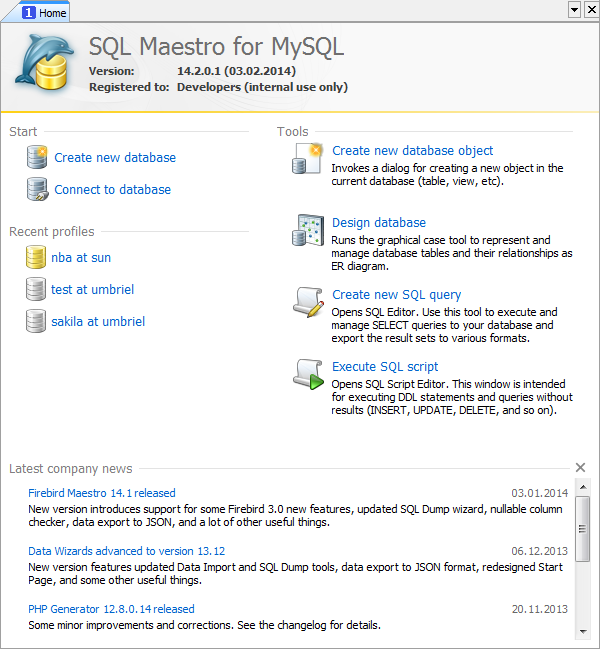Click the Connect to database icon
The height and width of the screenshot is (649, 600).
(x=37, y=190)
